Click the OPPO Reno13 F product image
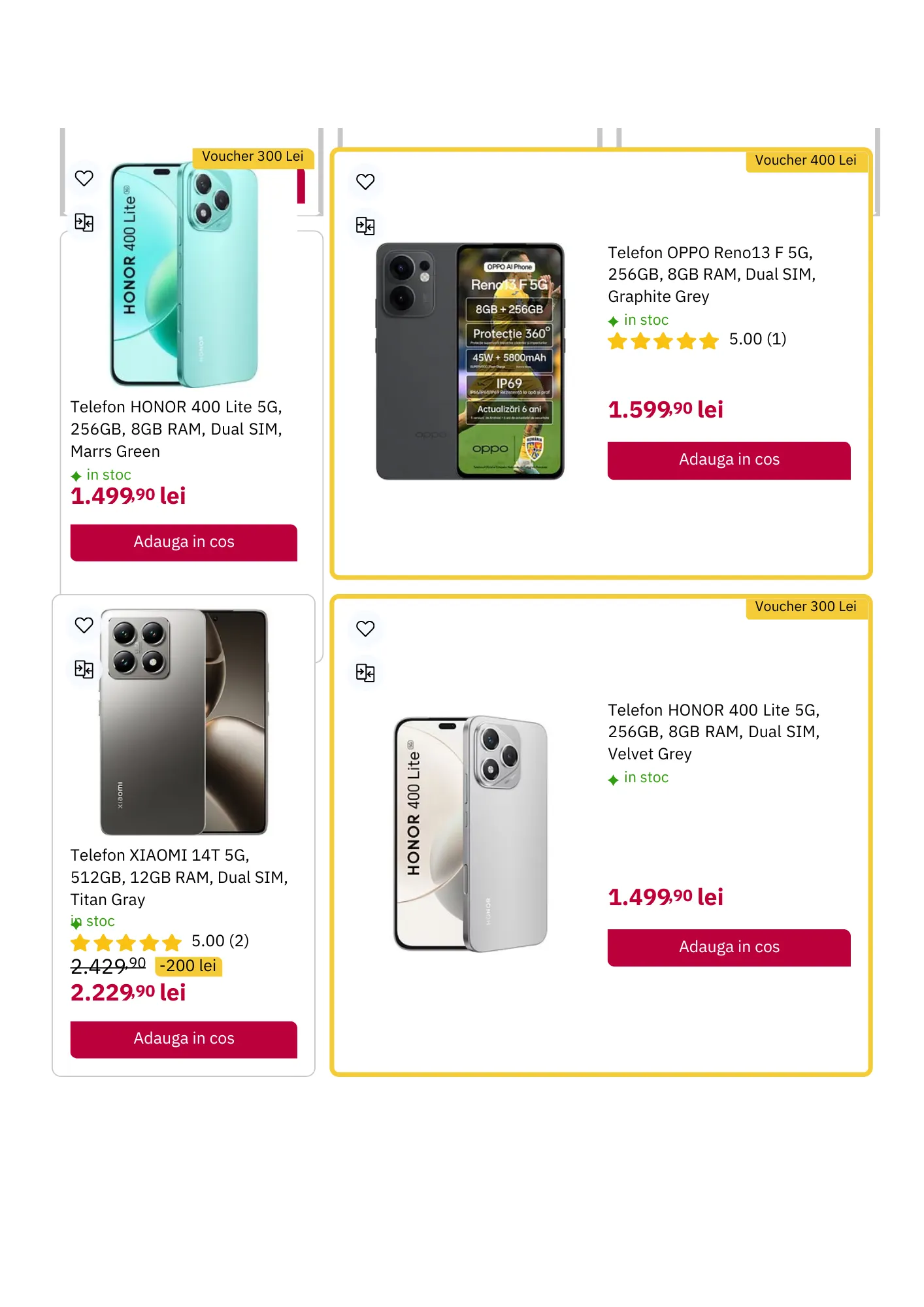Viewport: 924px width, 1307px height. point(470,361)
